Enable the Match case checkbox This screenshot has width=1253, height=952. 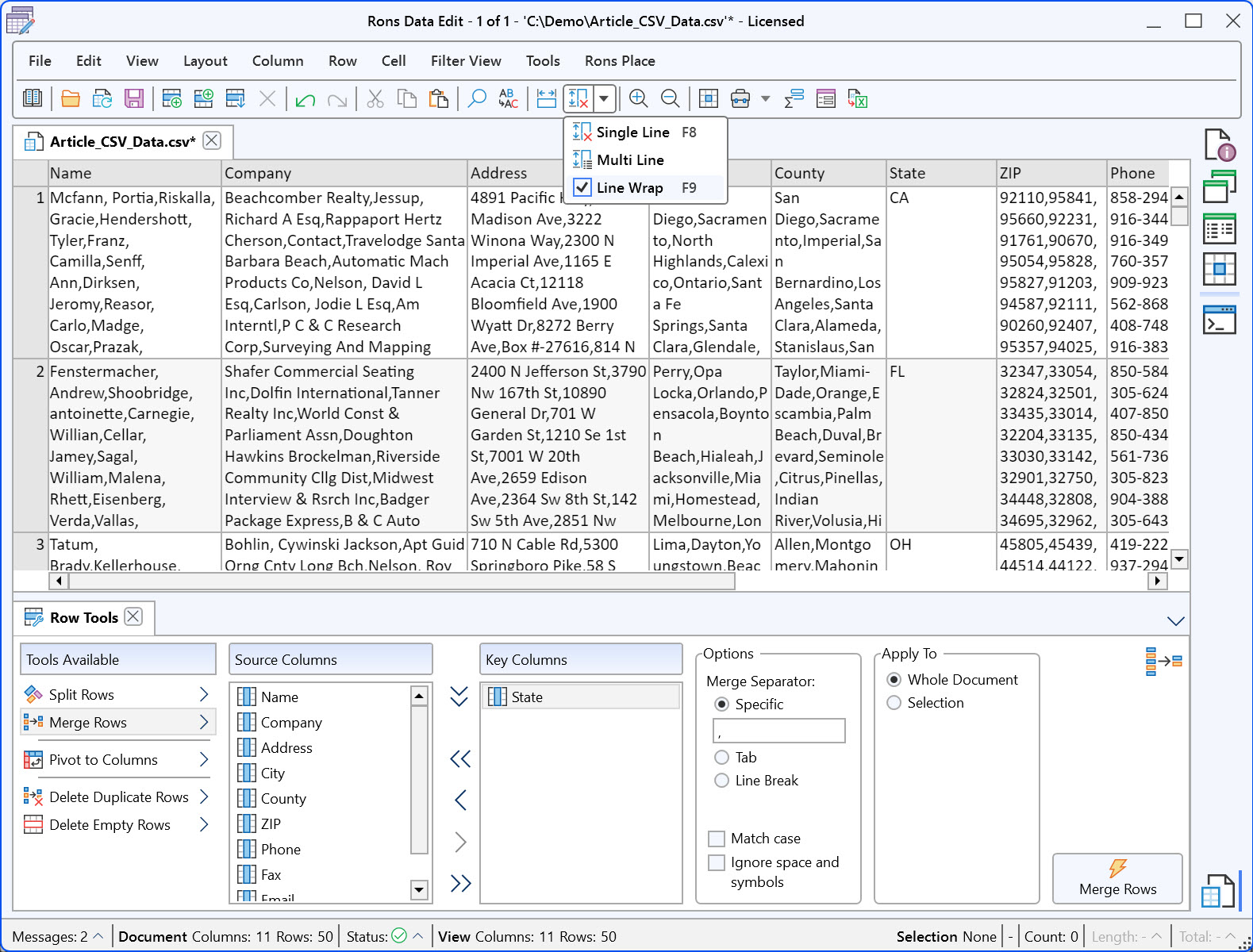(x=717, y=839)
